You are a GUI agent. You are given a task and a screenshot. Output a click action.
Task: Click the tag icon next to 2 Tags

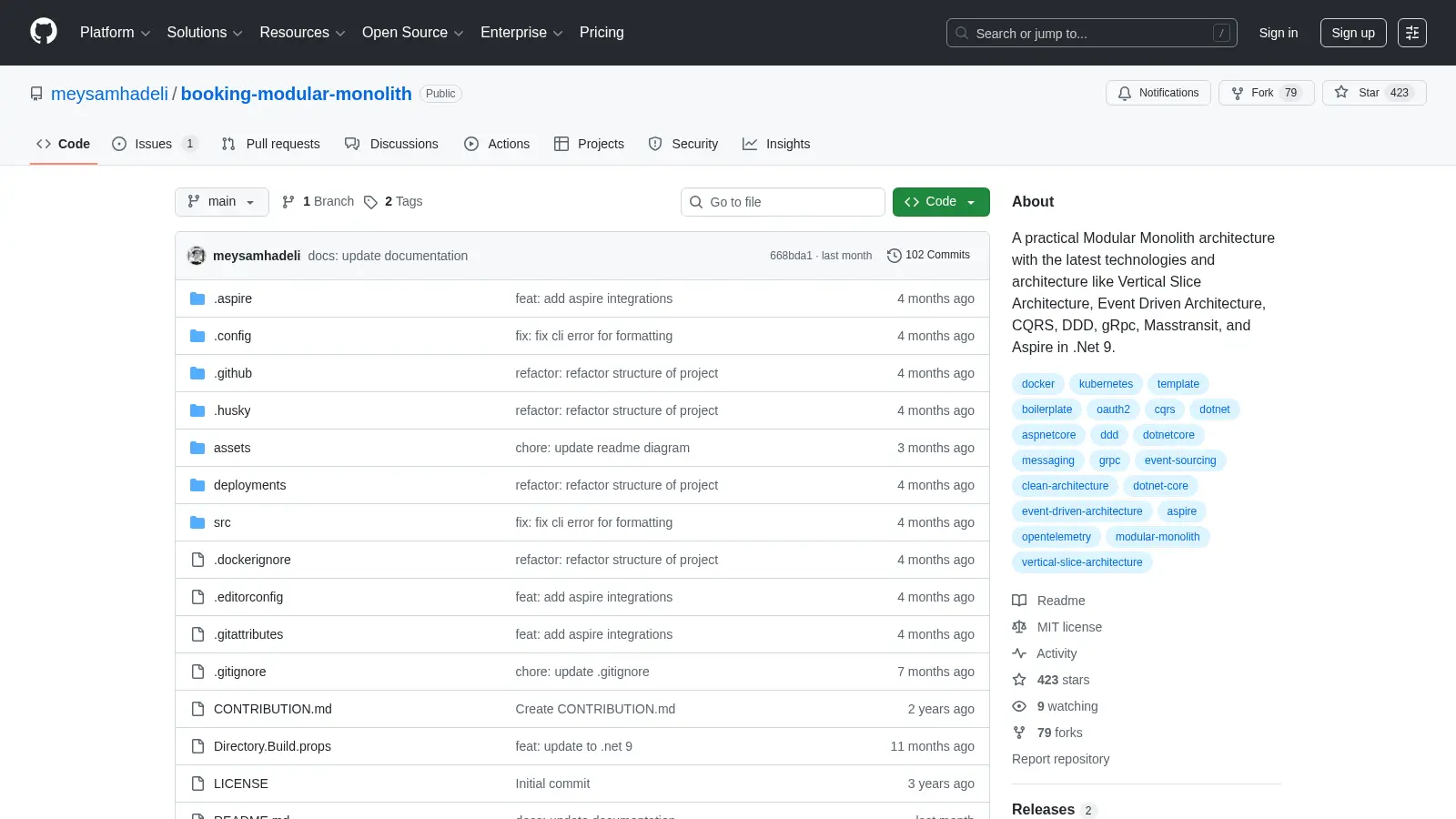pos(370,202)
